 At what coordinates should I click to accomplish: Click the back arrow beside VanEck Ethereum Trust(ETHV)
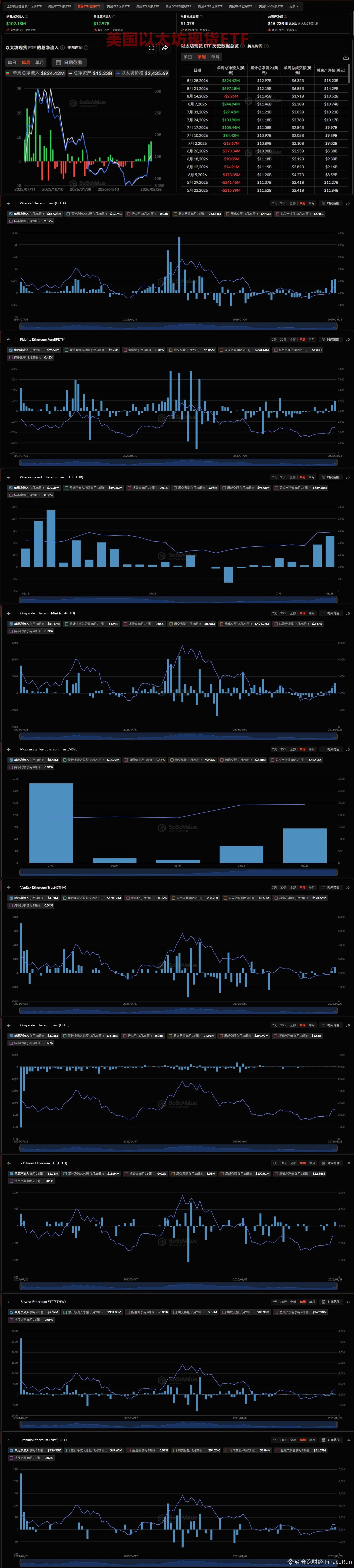pyautogui.click(x=9, y=887)
